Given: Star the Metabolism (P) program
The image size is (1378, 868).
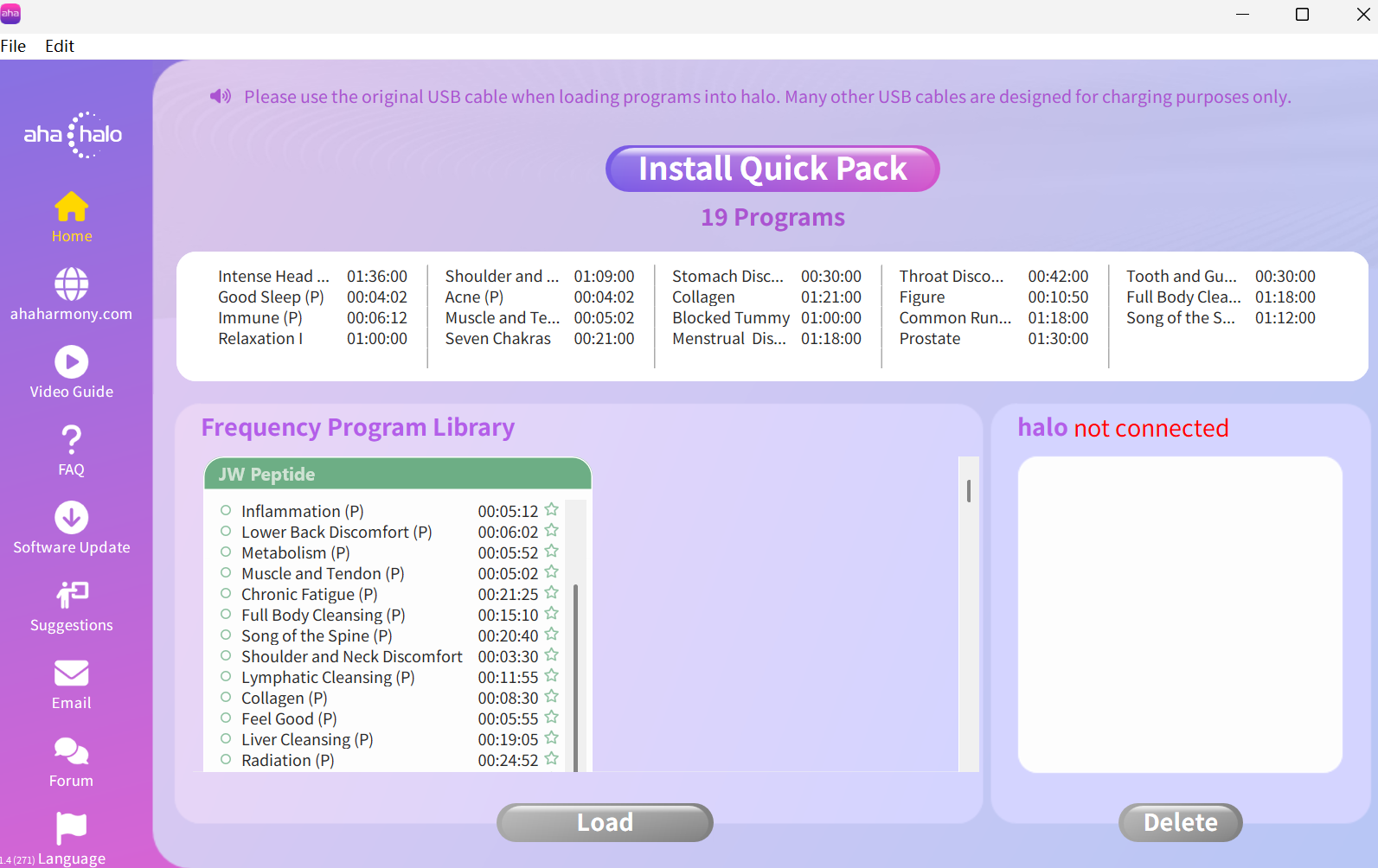Looking at the screenshot, I should tap(552, 551).
